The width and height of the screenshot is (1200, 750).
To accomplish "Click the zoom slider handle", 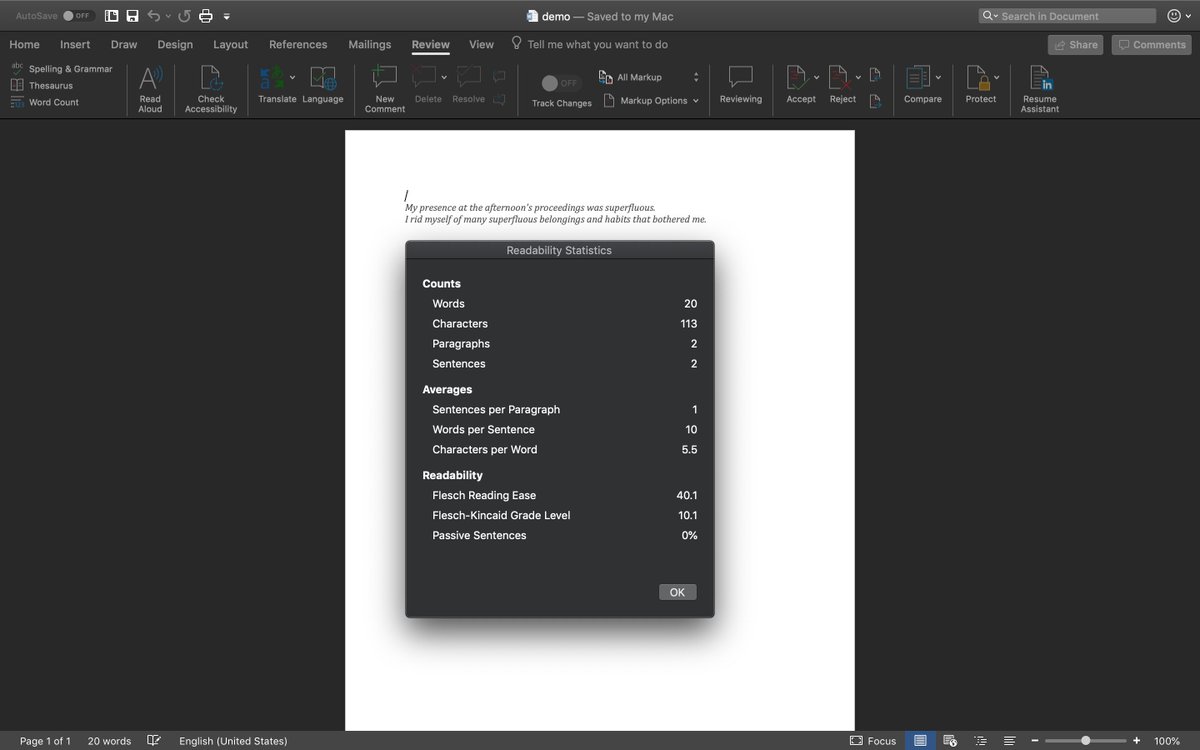I will pyautogui.click(x=1086, y=741).
